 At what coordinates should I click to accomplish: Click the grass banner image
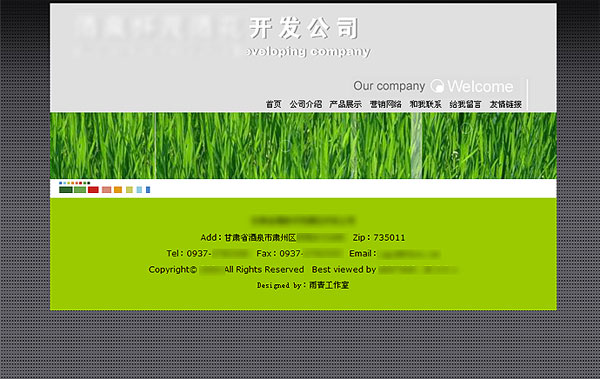[303, 145]
